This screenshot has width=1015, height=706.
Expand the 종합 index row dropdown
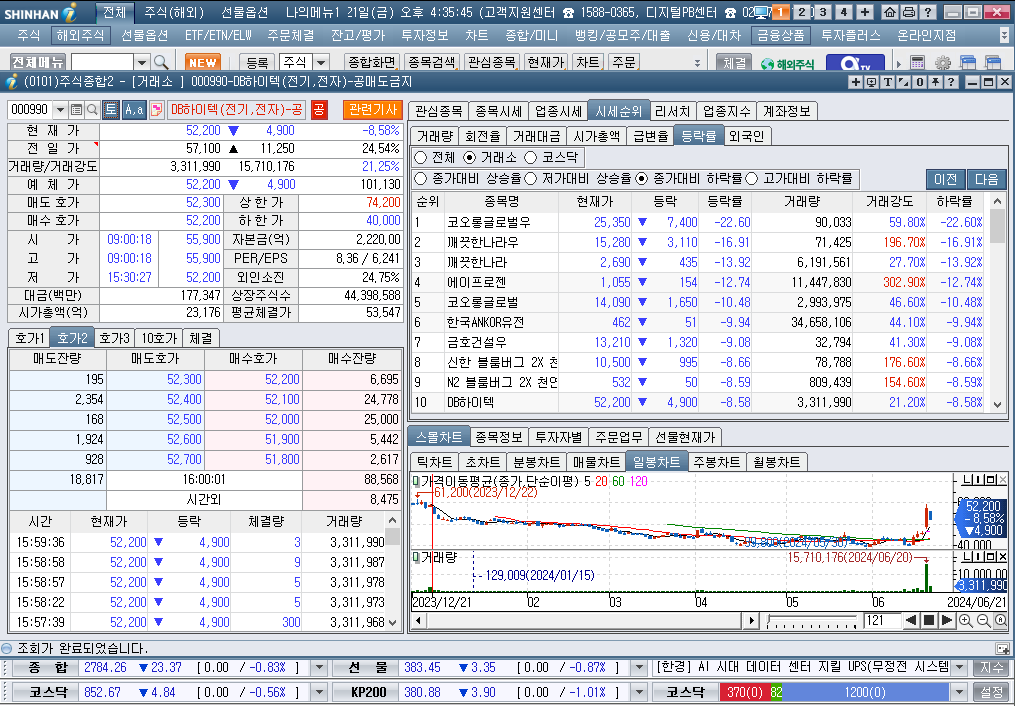319,667
